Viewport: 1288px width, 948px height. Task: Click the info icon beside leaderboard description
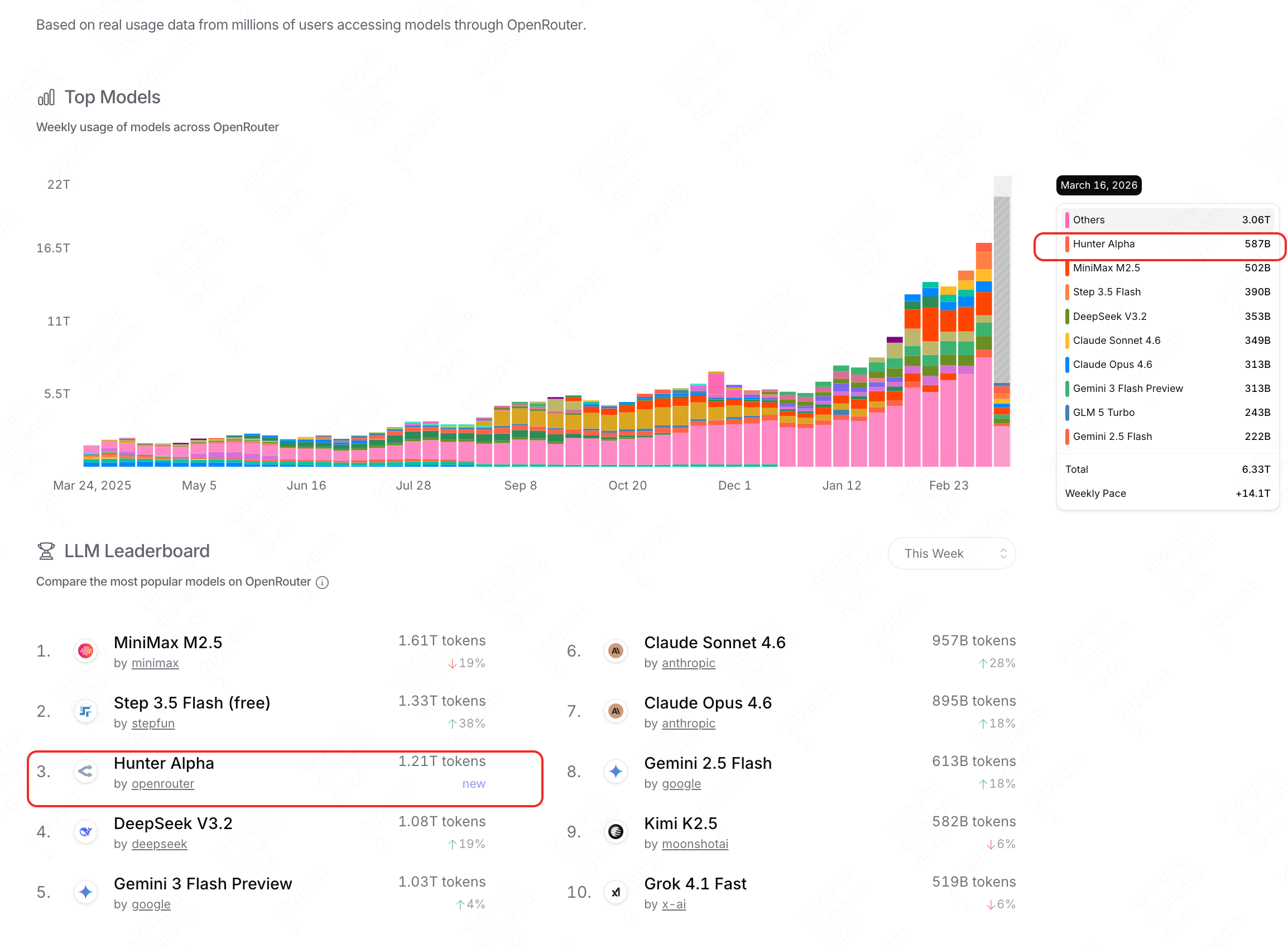323,582
